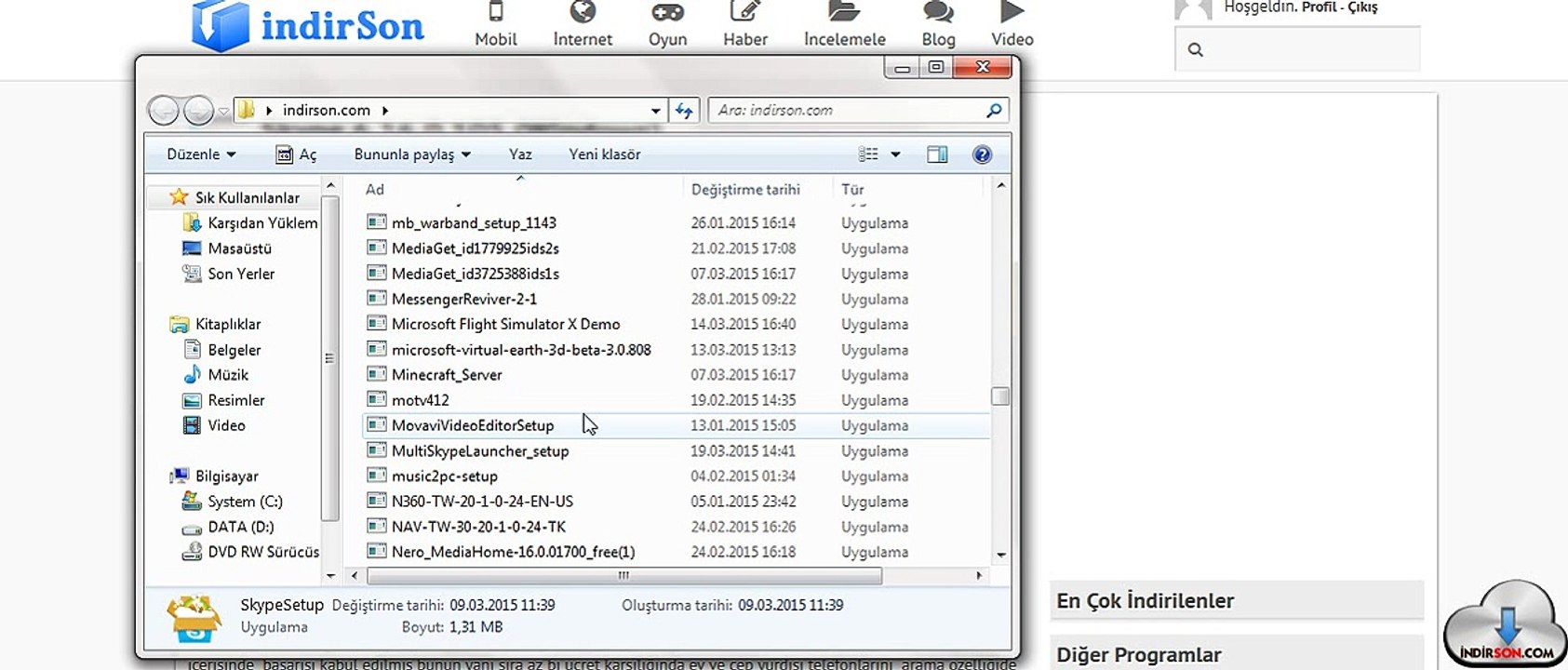Click the breadcrumb arrow before indirson.com
Viewport: 1568px width, 670px height.
[269, 111]
